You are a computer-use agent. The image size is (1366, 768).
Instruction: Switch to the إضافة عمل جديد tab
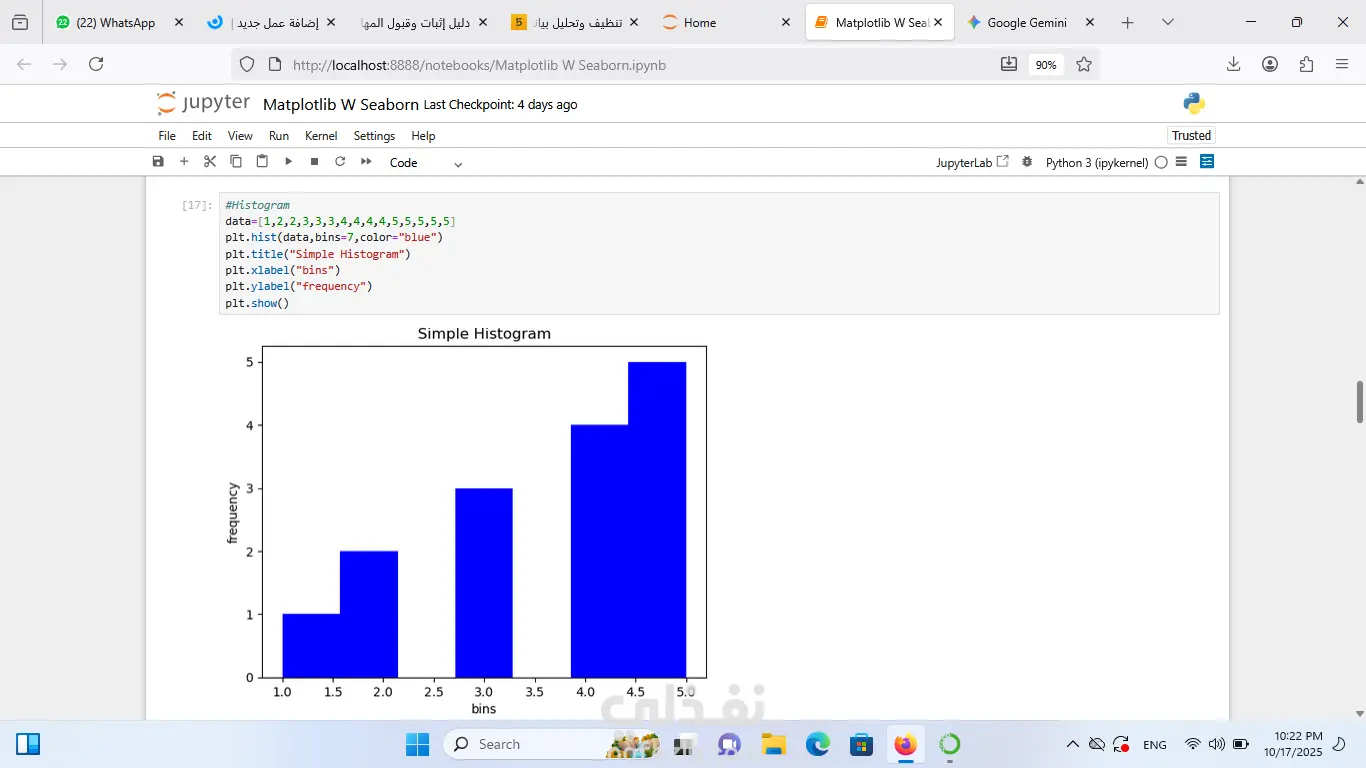271,22
